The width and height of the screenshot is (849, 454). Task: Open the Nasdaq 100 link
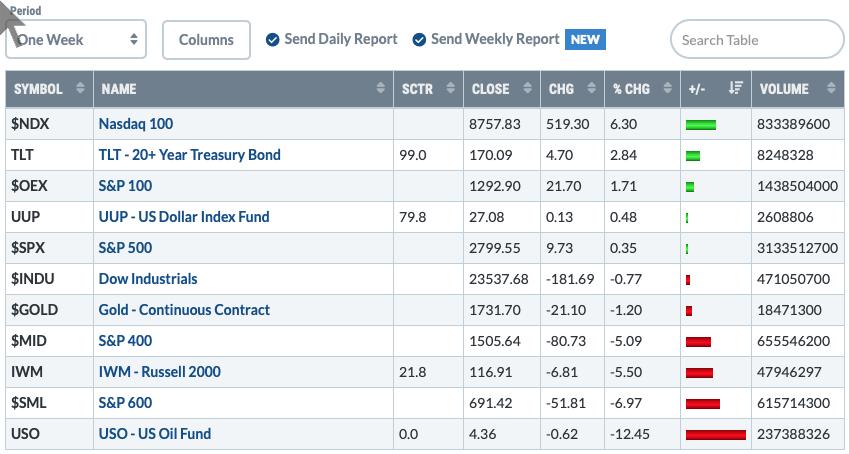click(136, 124)
